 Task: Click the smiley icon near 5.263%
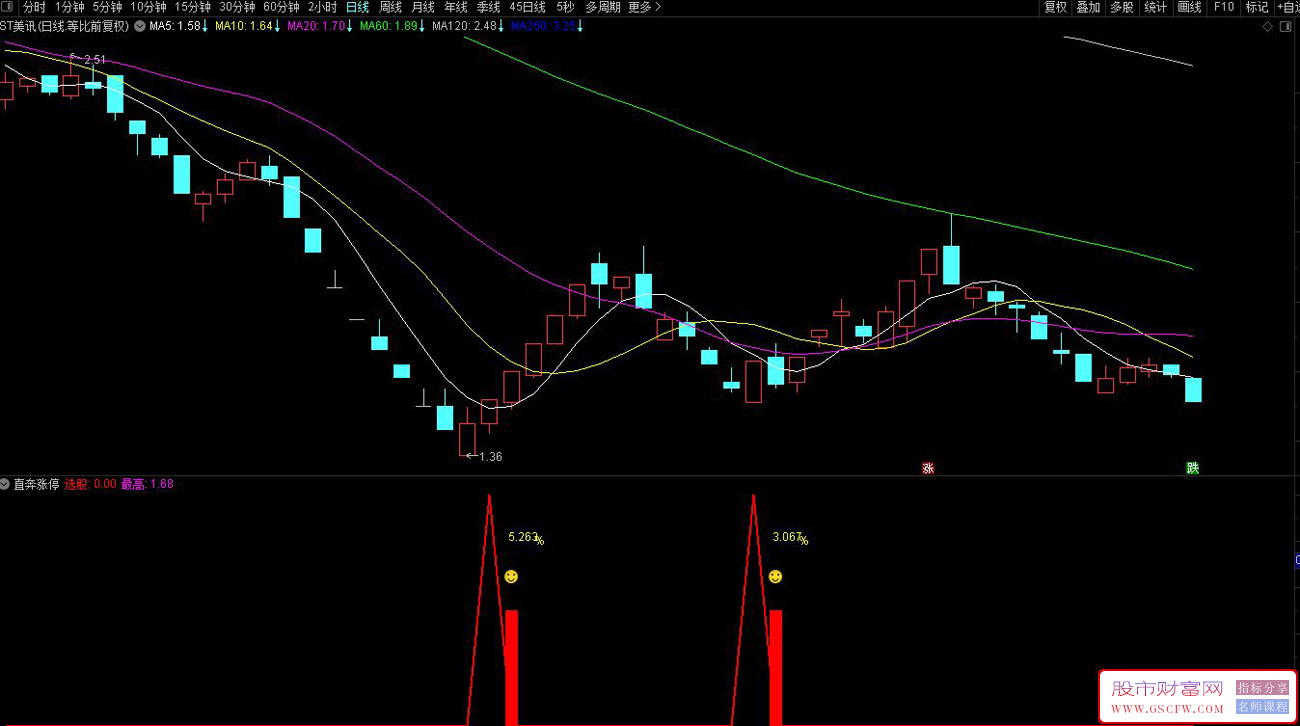tap(511, 576)
